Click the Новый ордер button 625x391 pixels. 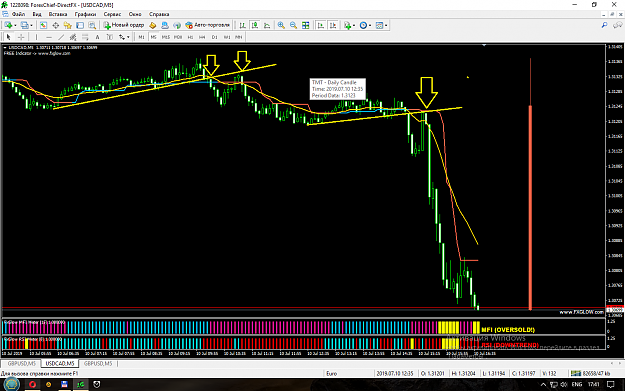point(124,25)
